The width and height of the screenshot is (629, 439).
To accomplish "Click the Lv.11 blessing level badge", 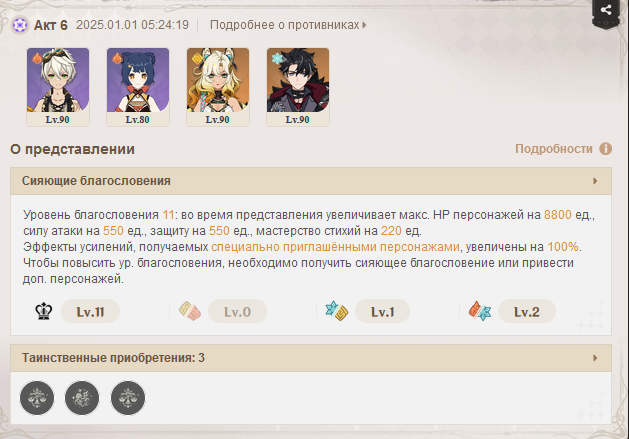I will (x=91, y=311).
